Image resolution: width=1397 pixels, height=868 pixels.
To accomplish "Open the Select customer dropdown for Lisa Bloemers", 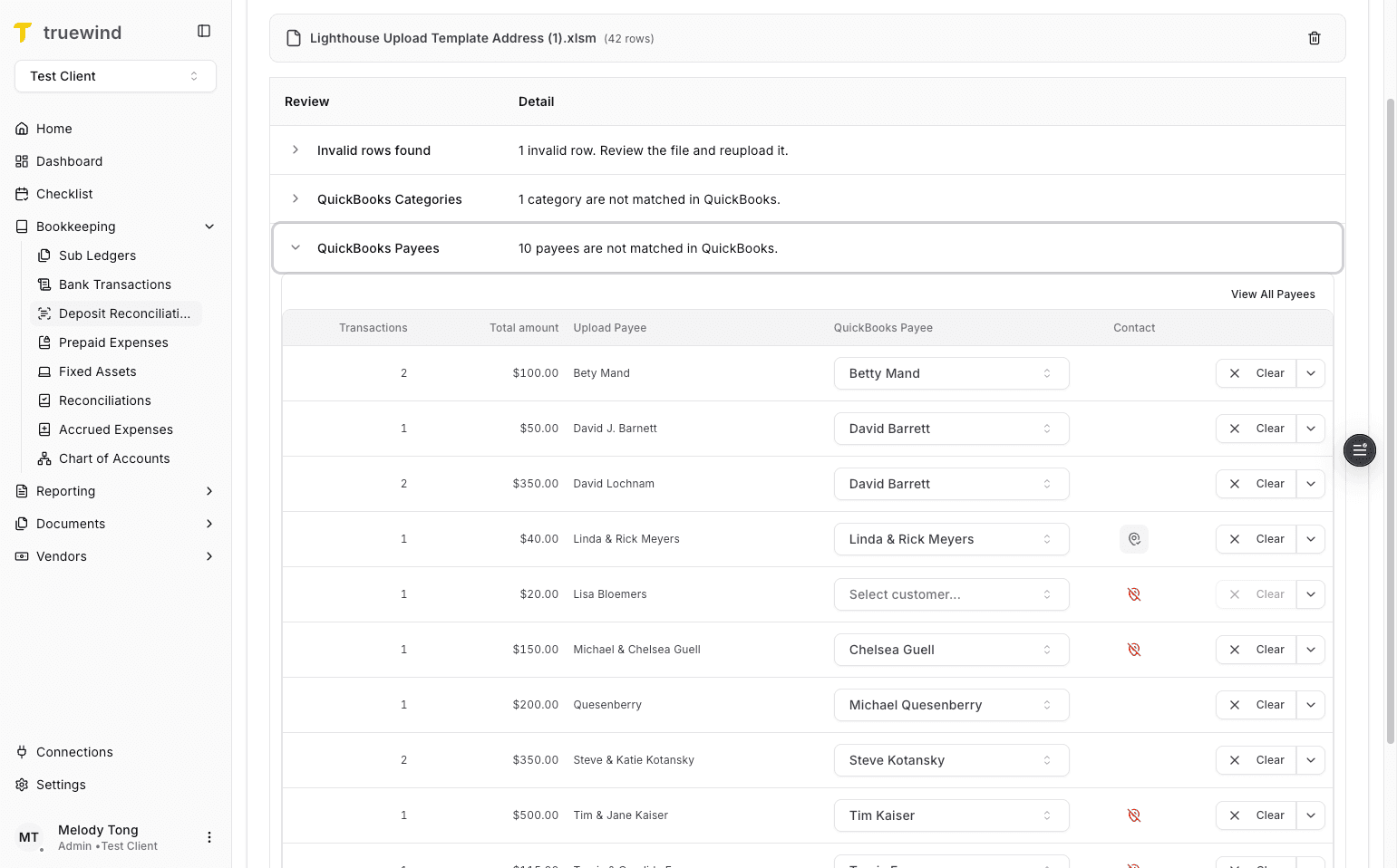I will (x=950, y=594).
